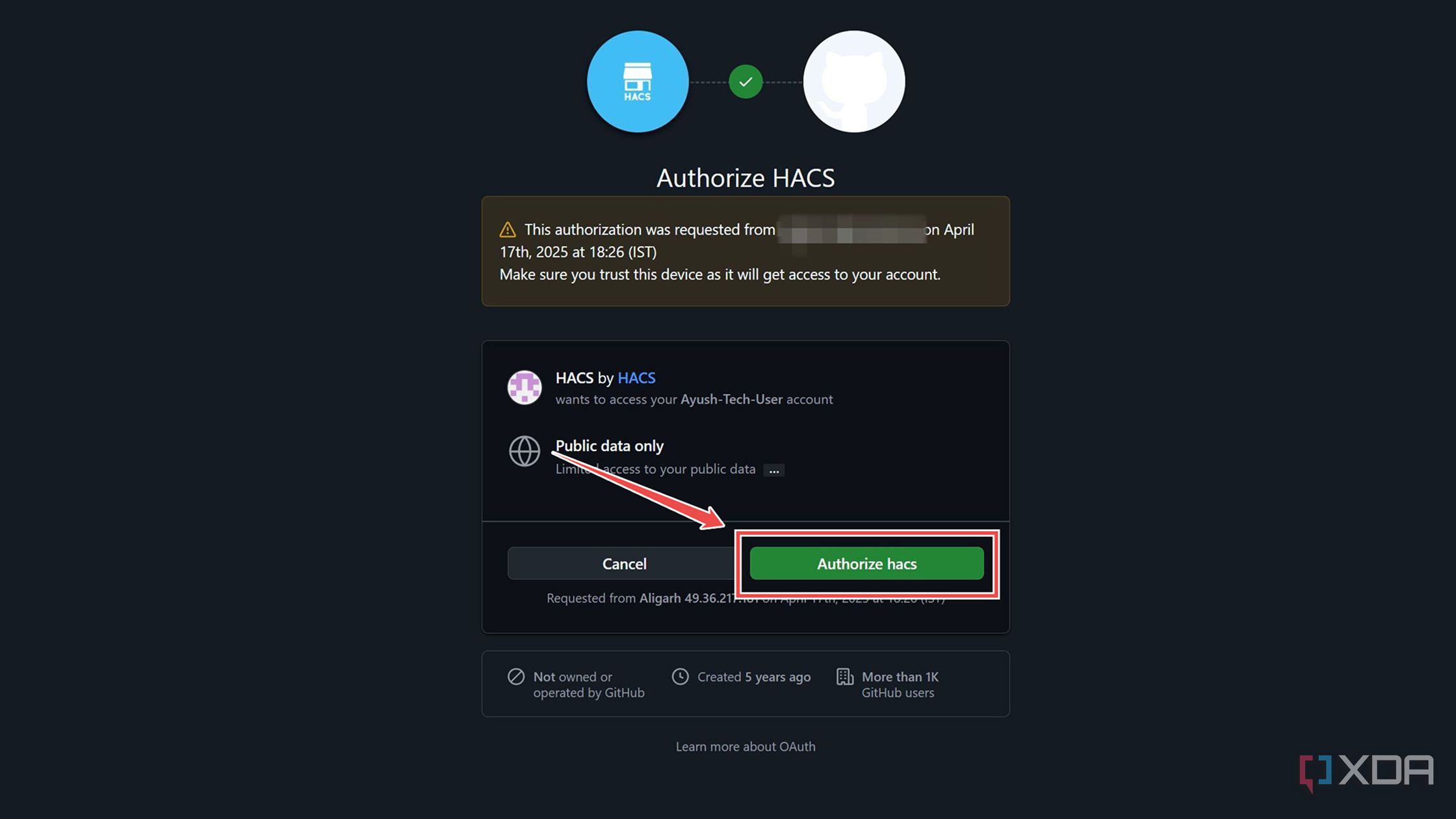Screen dimensions: 1456x819
Task: Click the Created 5 years ago text
Action: pos(754,677)
